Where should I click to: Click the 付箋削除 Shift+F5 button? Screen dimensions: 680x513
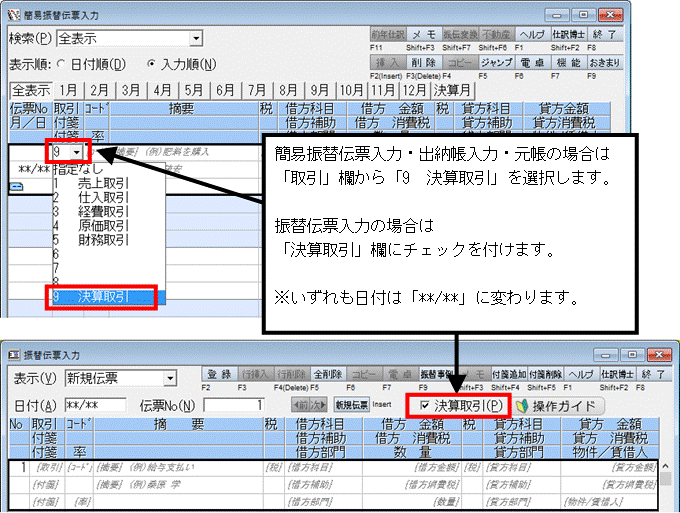point(545,374)
